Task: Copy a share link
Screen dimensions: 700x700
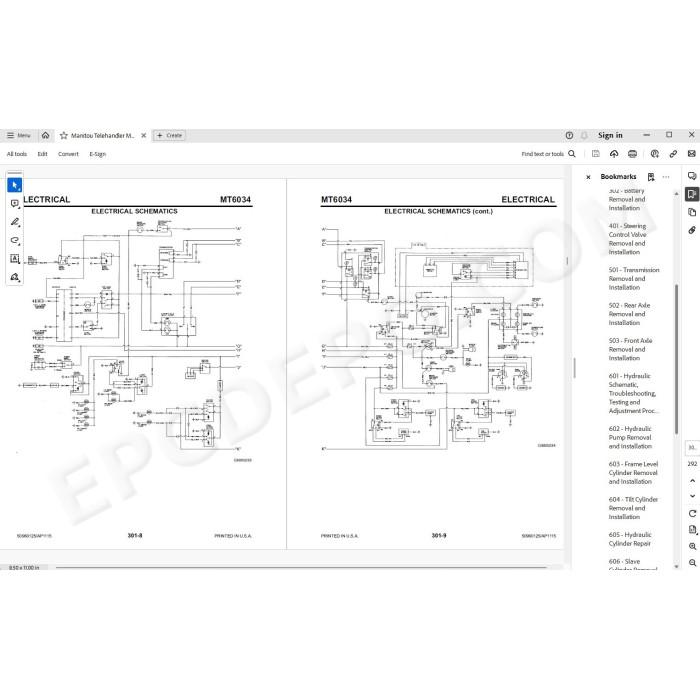Action: point(673,154)
